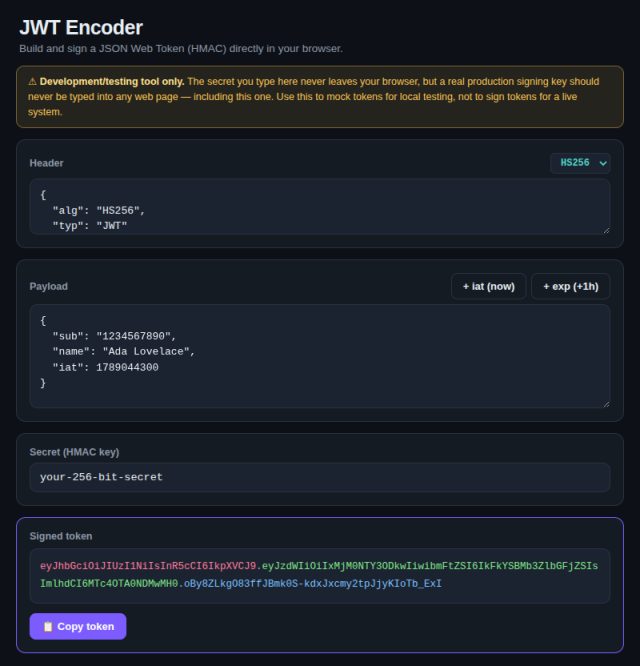Click the Signed token label

tap(61, 536)
